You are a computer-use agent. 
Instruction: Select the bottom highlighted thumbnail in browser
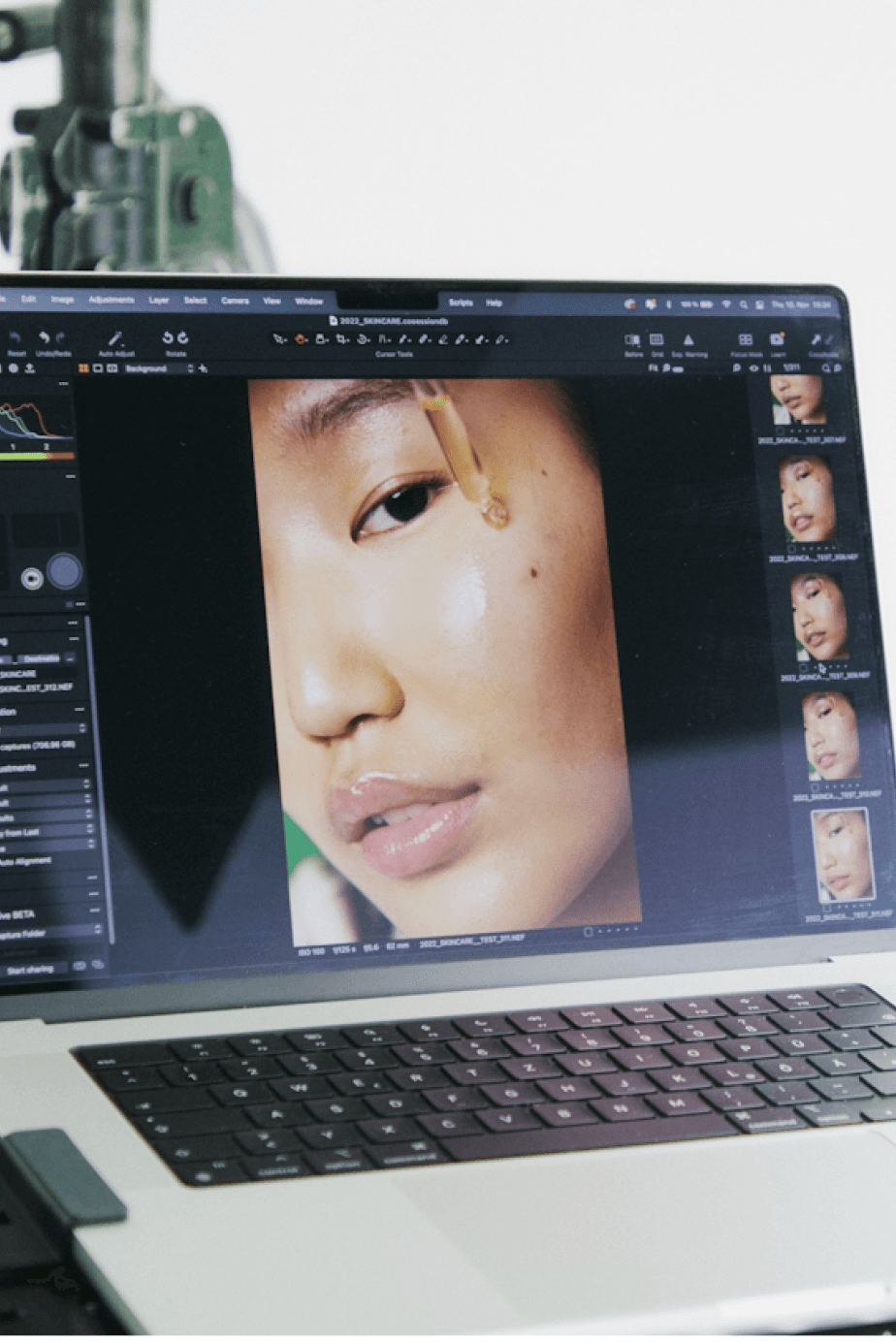pyautogui.click(x=841, y=856)
